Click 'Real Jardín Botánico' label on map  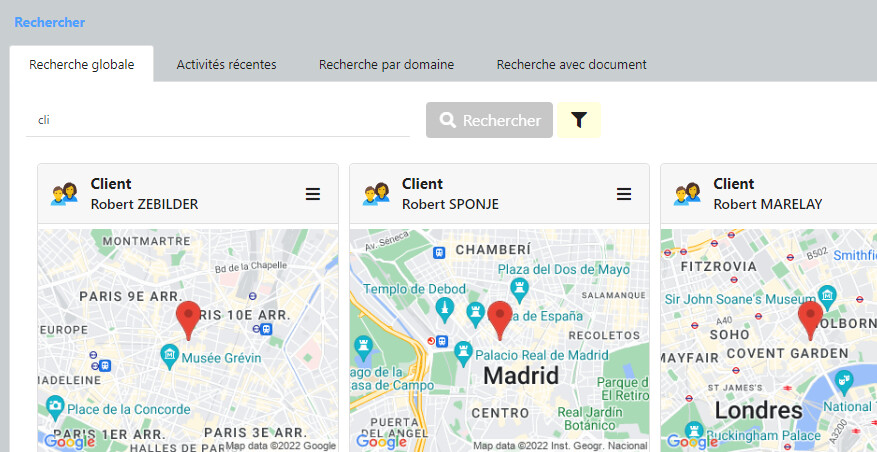[590, 418]
